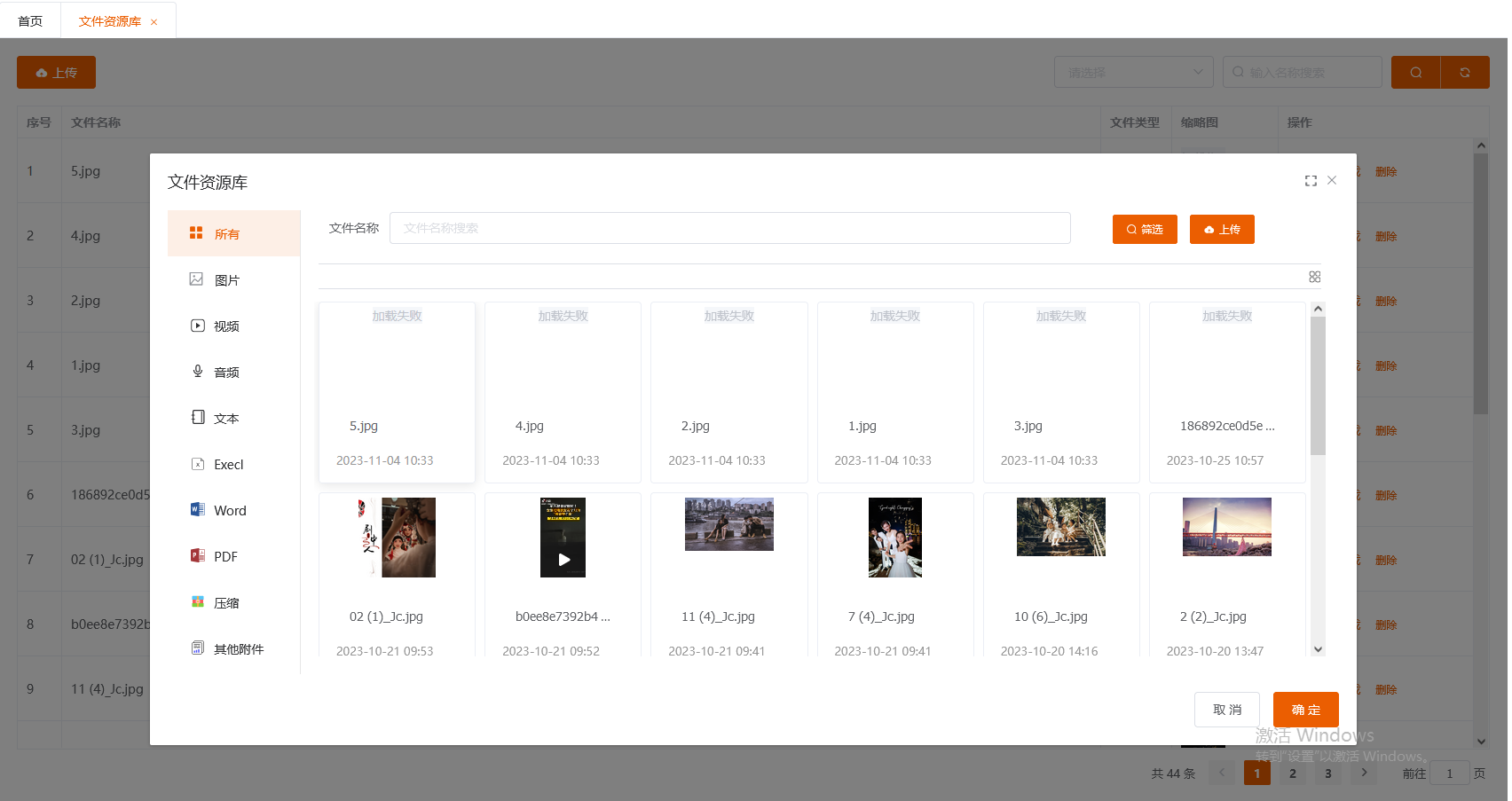The height and width of the screenshot is (801, 1512).
Task: Click the background page 上传 button
Action: pyautogui.click(x=56, y=73)
